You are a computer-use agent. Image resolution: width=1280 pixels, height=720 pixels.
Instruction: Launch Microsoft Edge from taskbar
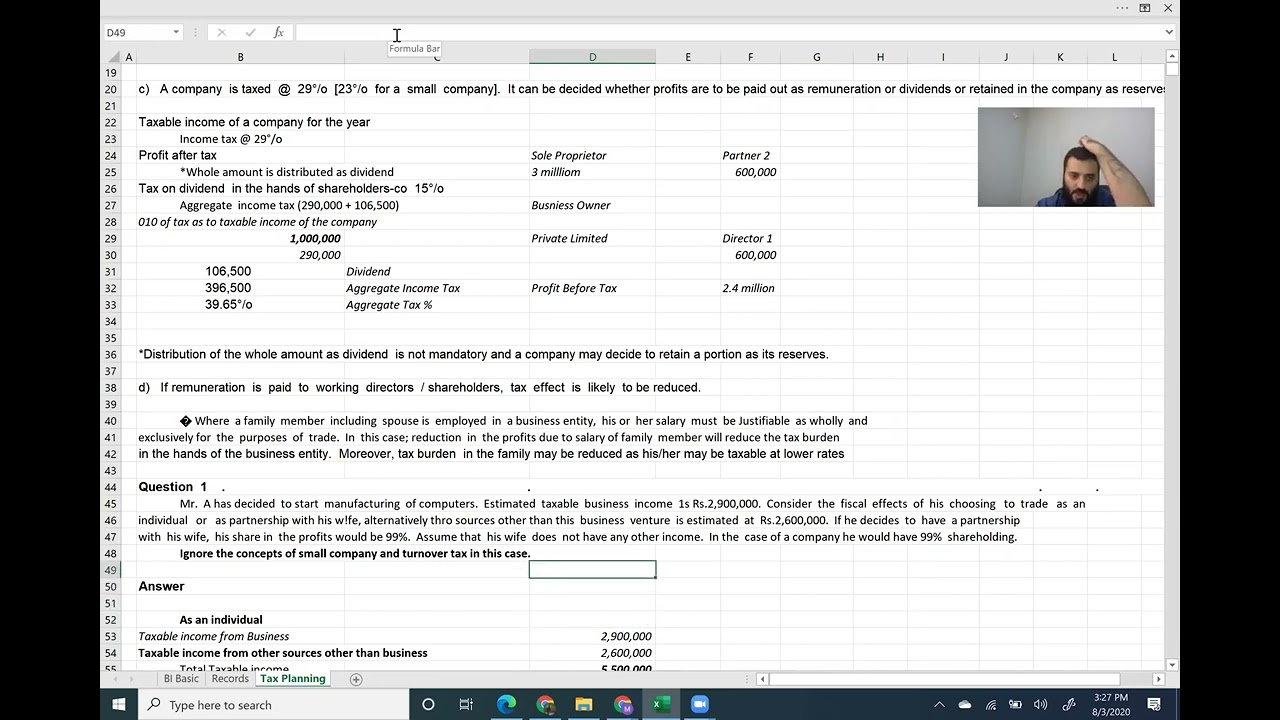coord(506,704)
